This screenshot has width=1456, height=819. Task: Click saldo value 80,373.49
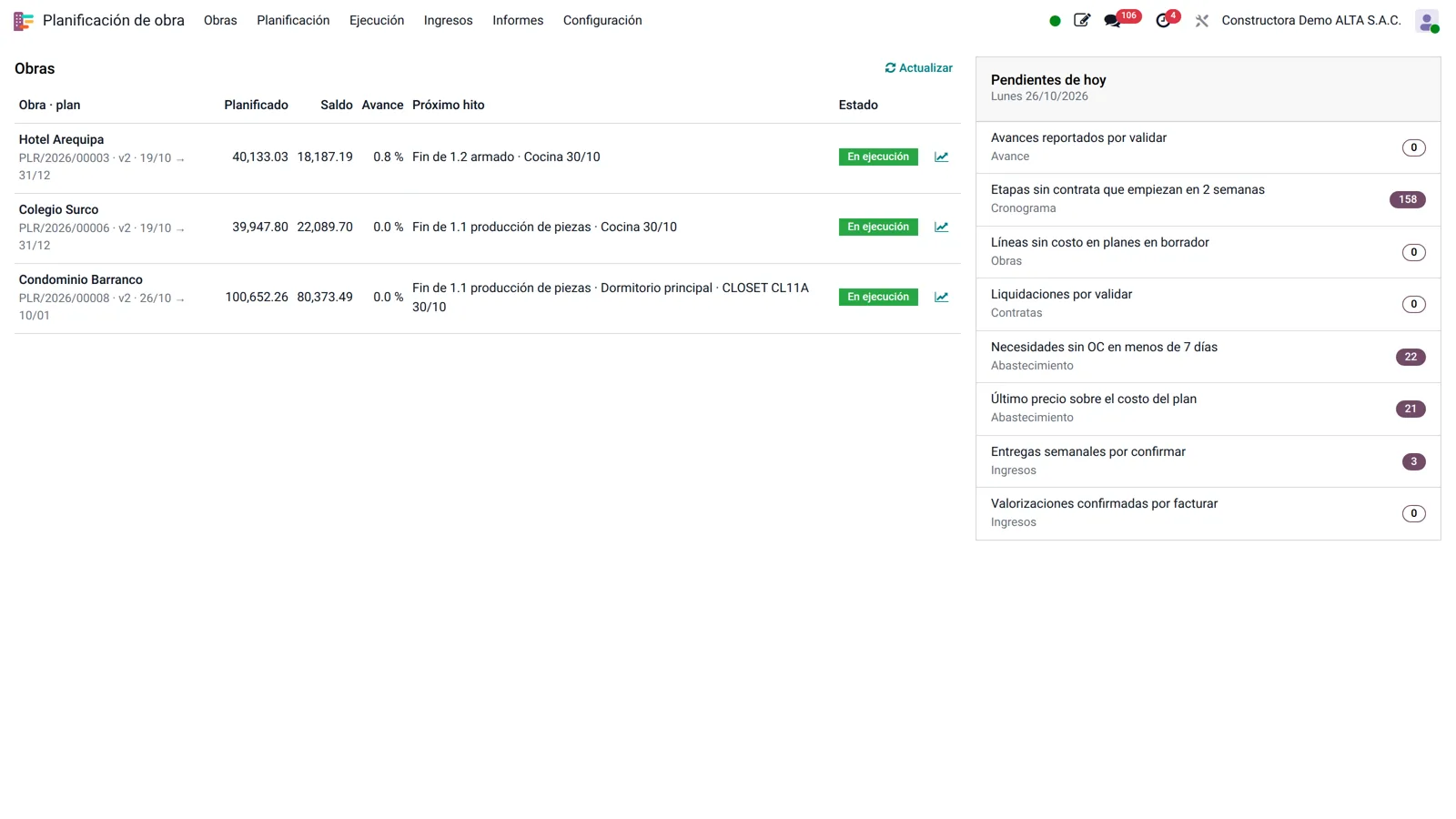tap(325, 298)
